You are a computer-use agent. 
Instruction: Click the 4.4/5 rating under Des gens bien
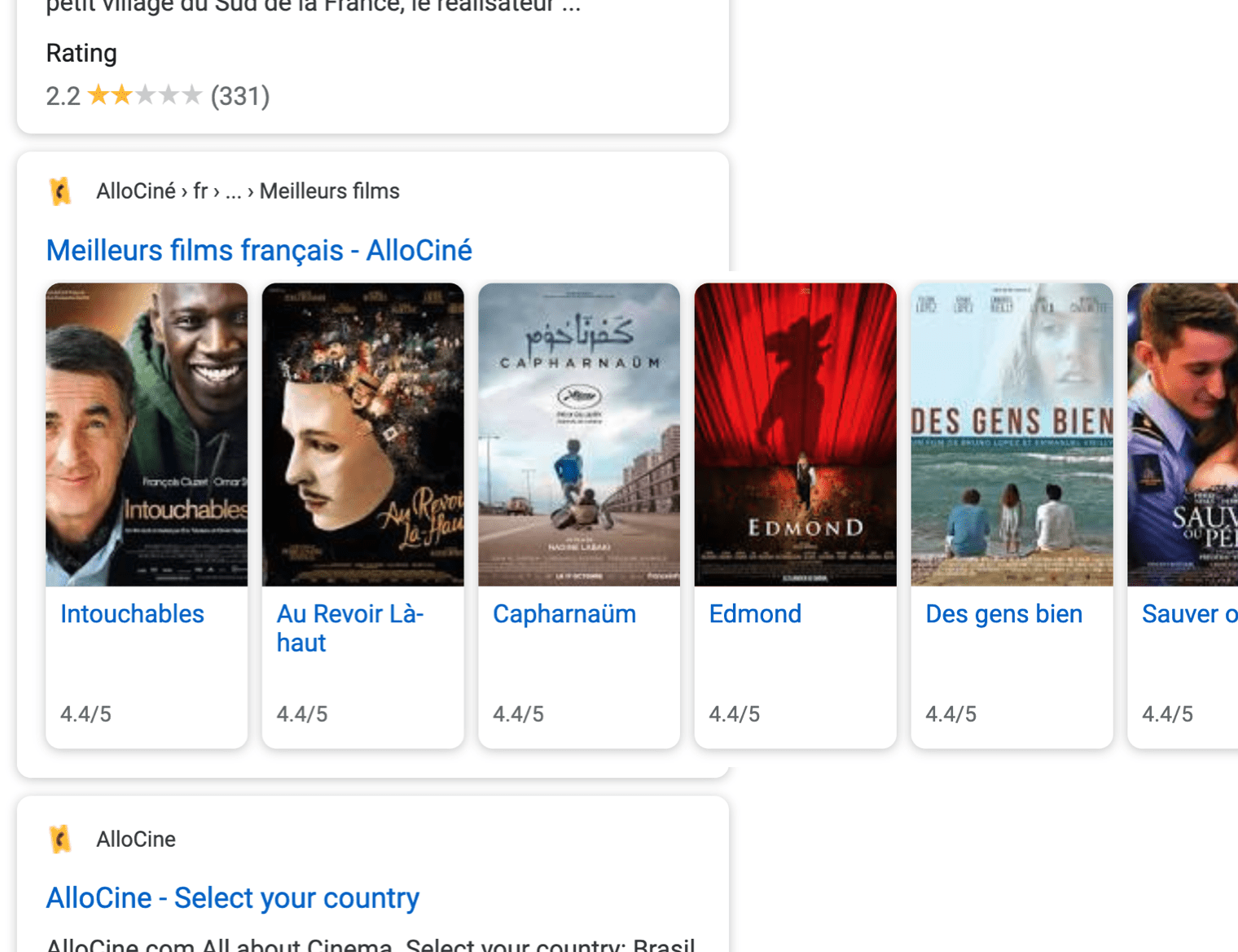tap(951, 714)
